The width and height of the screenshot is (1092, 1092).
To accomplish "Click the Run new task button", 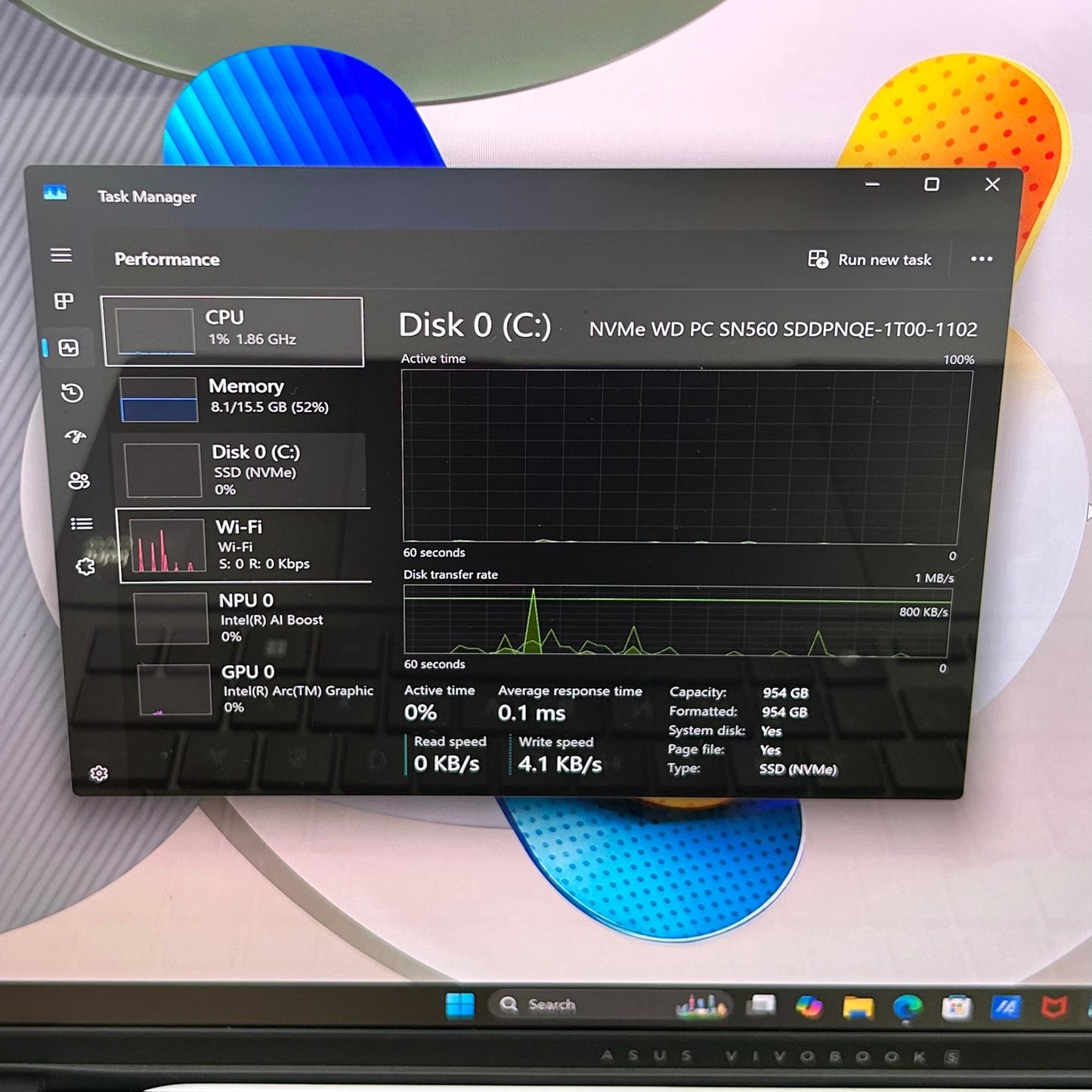I will click(870, 260).
